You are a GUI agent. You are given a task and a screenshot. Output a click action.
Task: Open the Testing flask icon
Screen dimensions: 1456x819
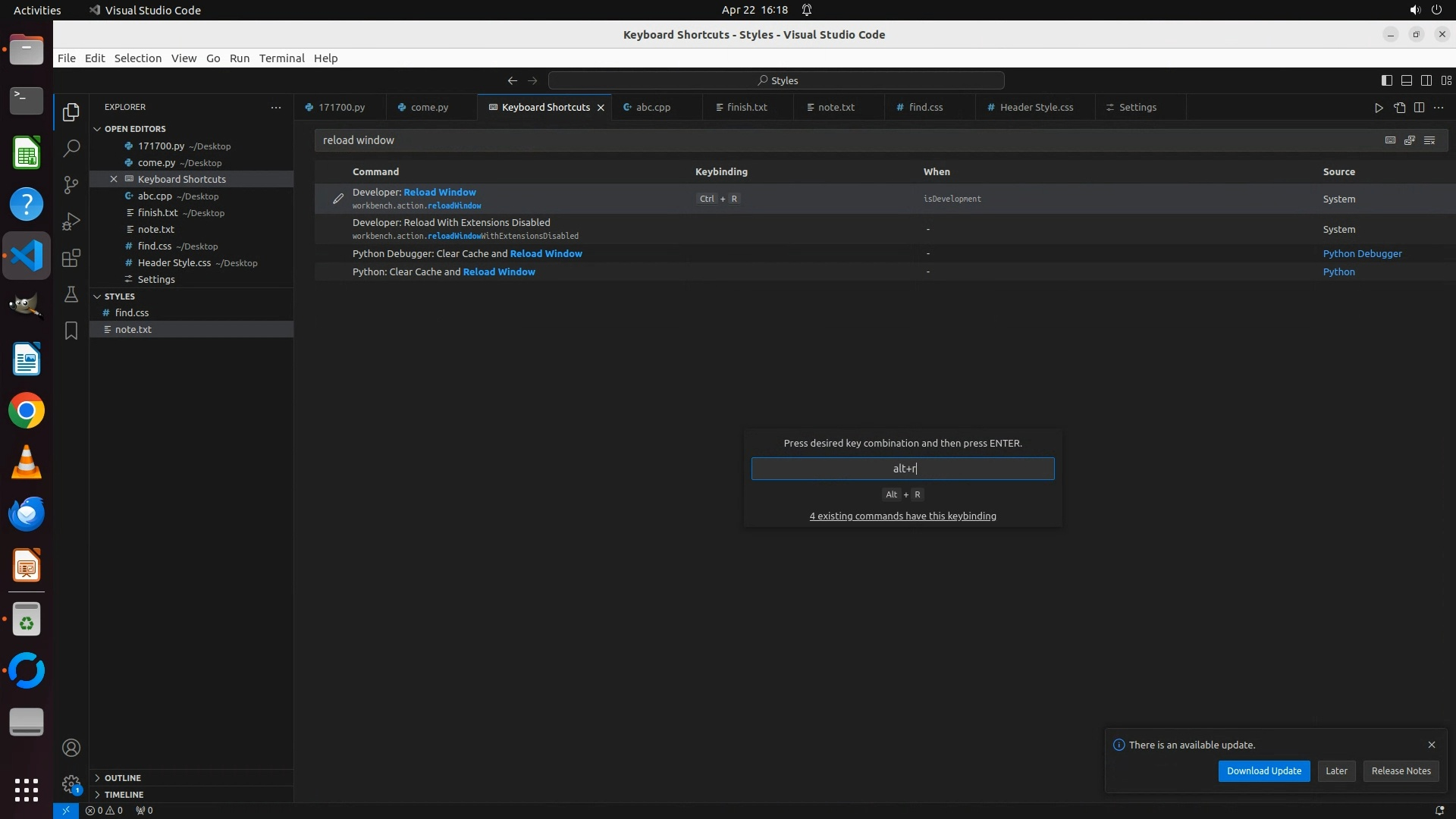click(71, 294)
